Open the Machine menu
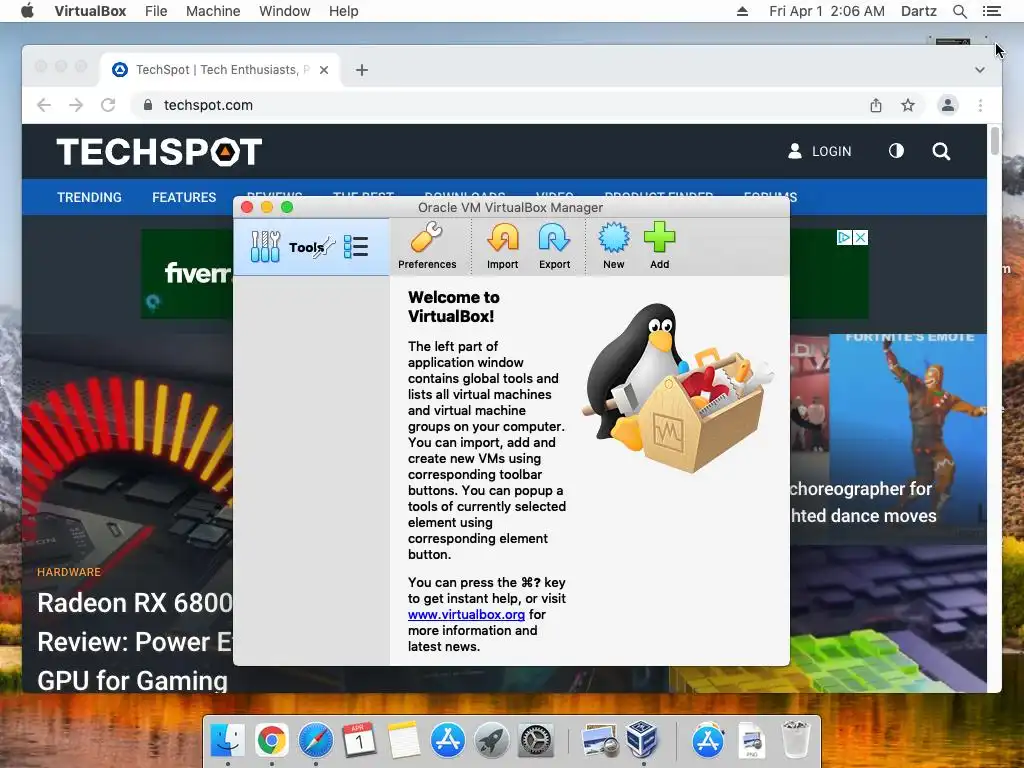The image size is (1024, 768). [x=213, y=11]
